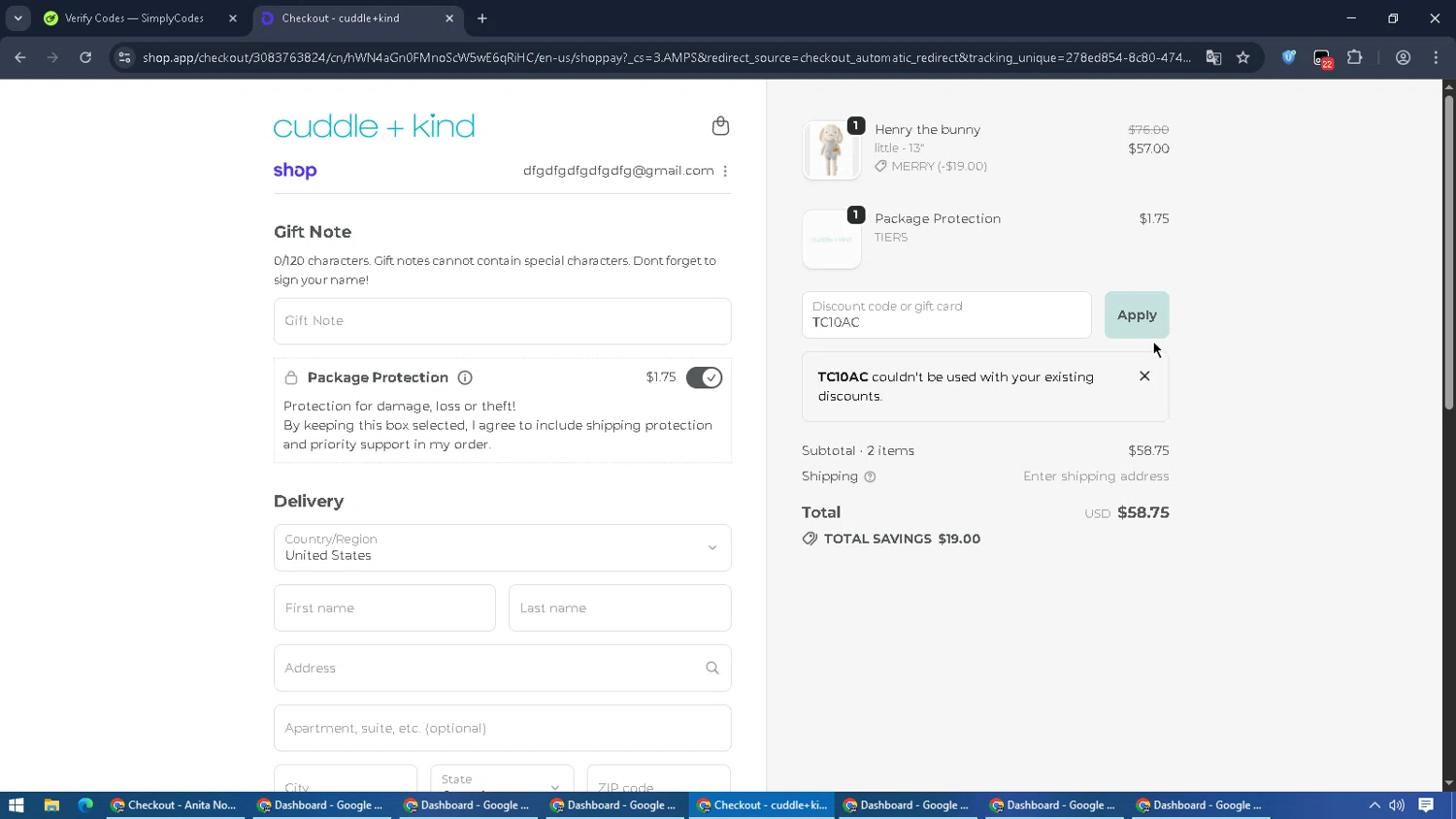Open the translate page icon
The height and width of the screenshot is (819, 1456).
coord(1213,57)
